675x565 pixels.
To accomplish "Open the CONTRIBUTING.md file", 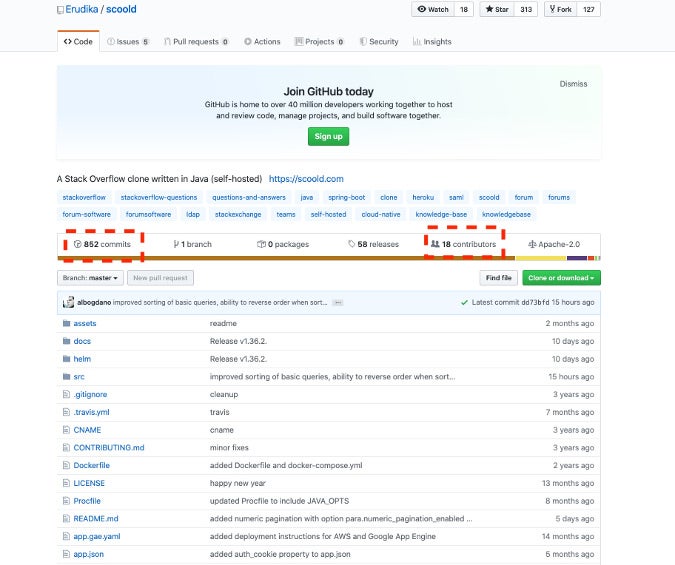I will 109,447.
